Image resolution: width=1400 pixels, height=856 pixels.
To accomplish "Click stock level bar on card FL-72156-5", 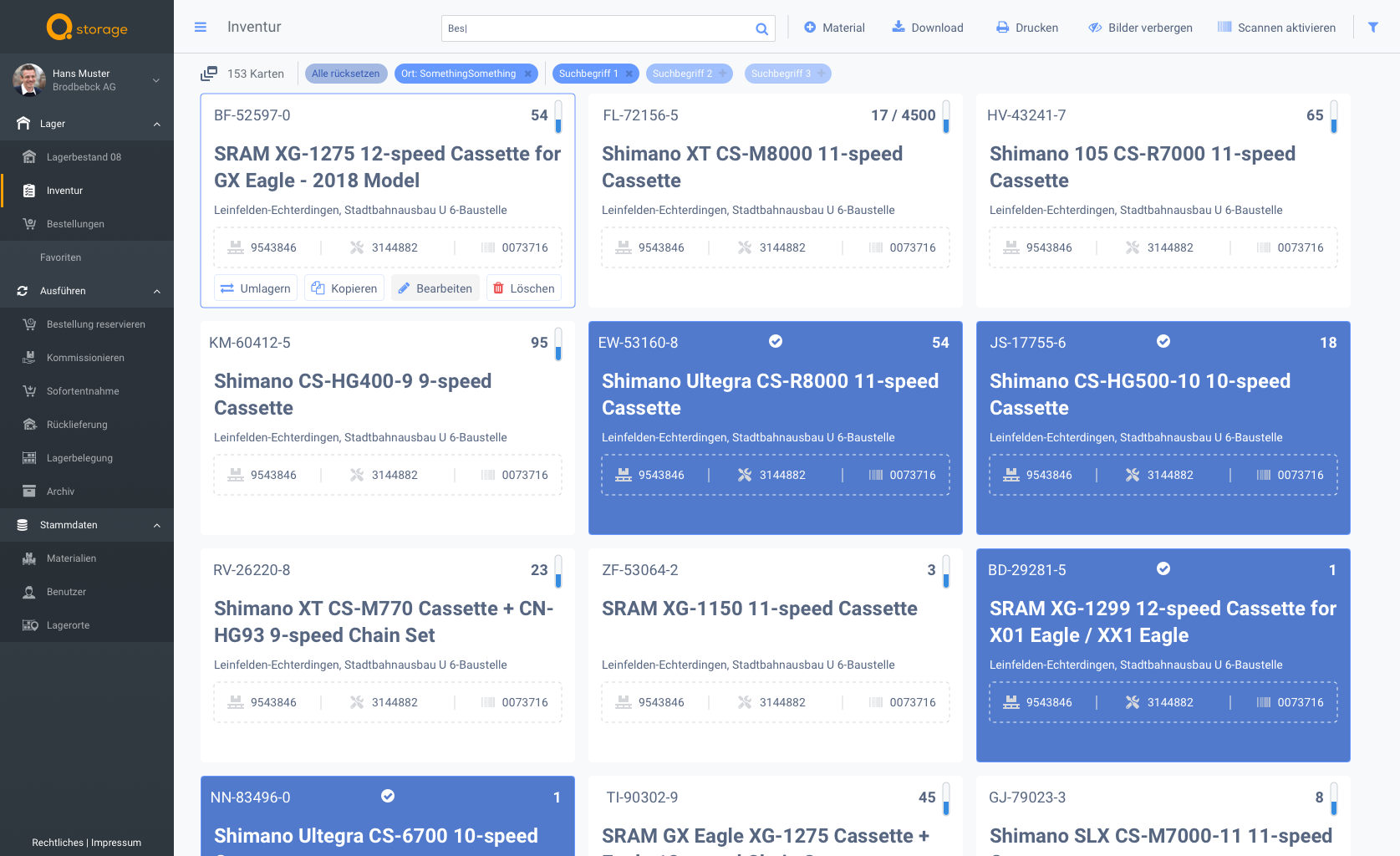I will (x=946, y=116).
